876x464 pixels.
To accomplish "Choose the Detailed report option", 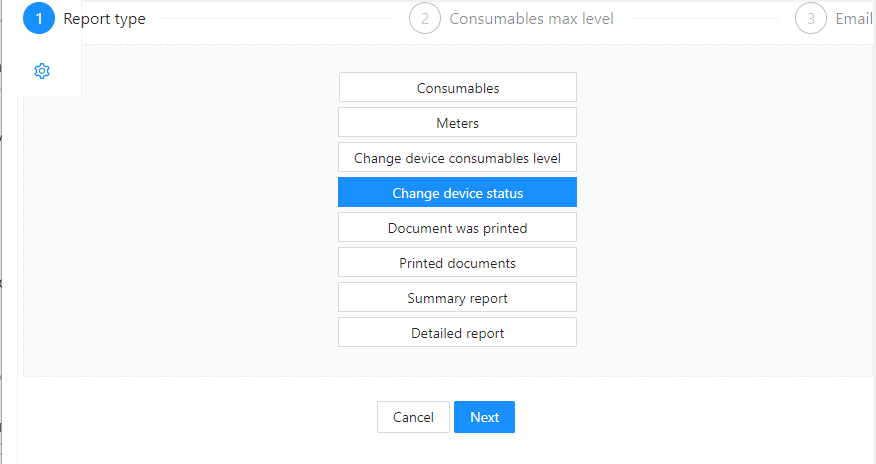I will [458, 332].
